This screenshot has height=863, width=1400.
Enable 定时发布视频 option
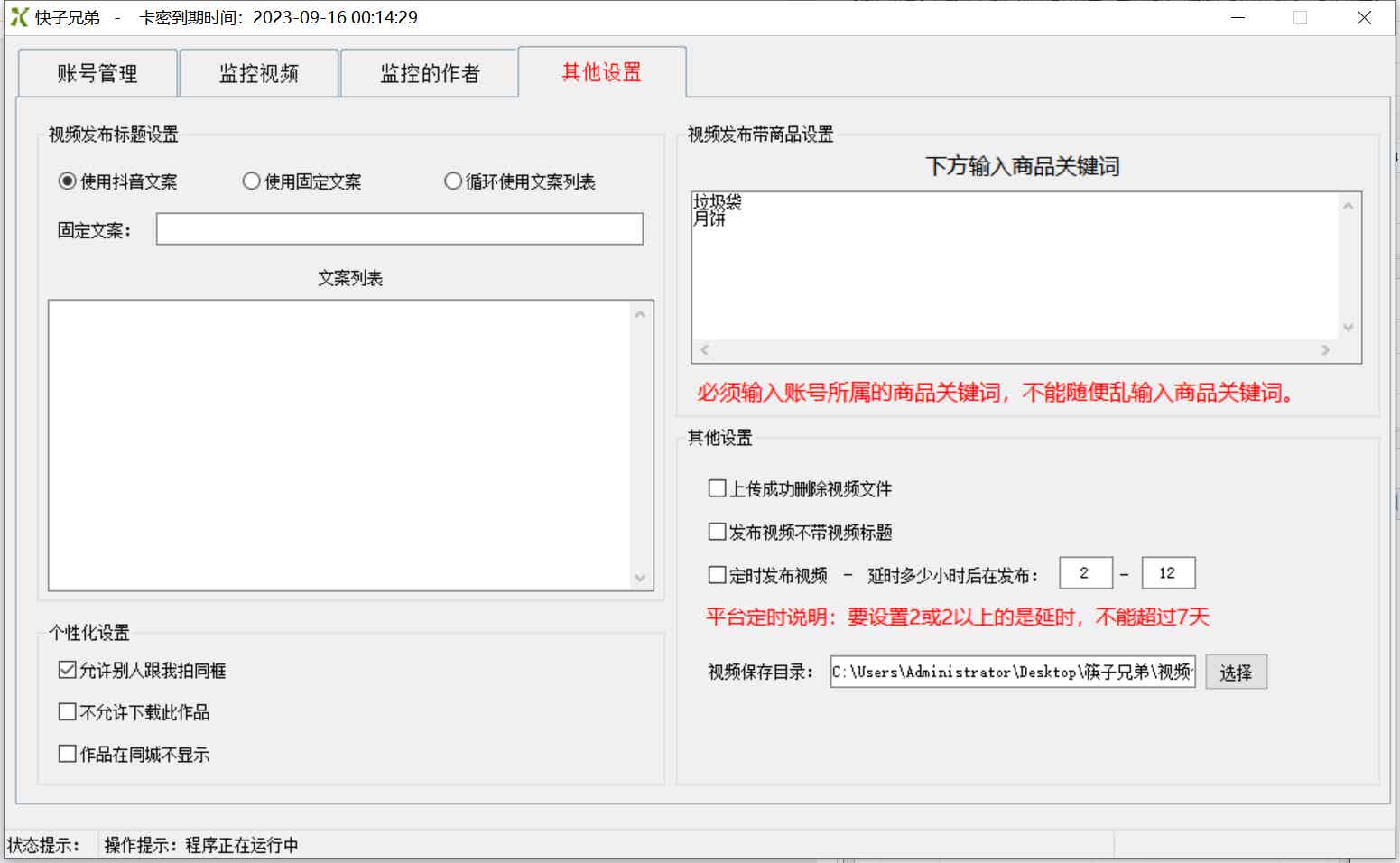click(716, 575)
